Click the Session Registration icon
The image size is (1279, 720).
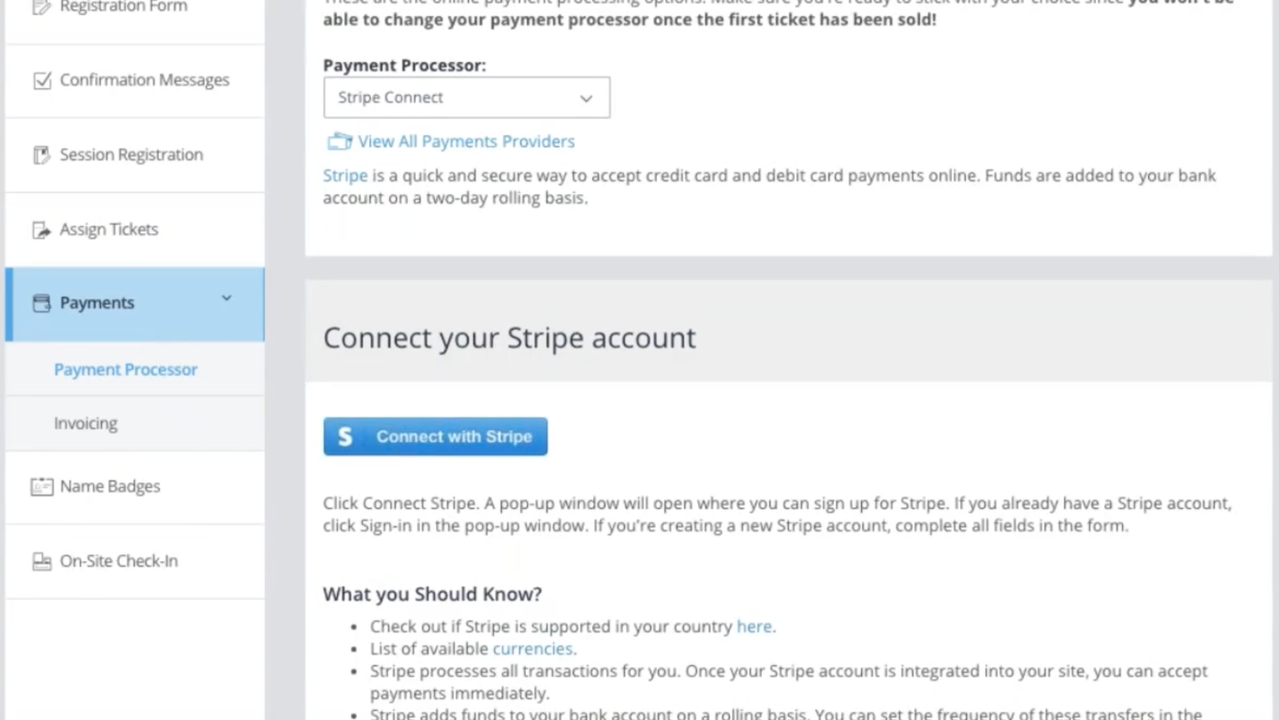pyautogui.click(x=42, y=154)
